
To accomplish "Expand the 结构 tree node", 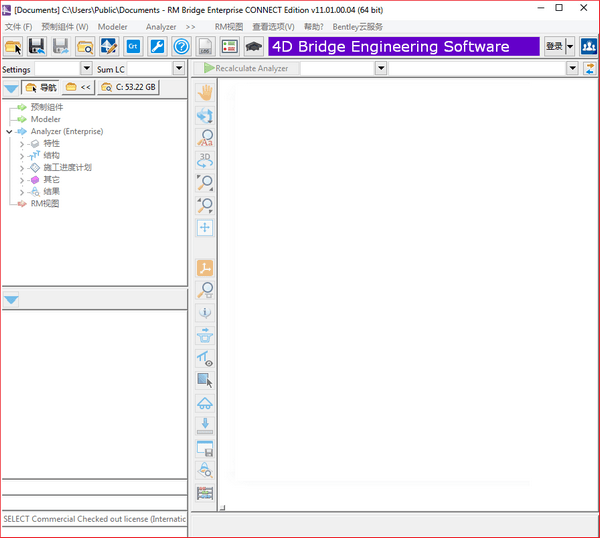I will point(22,156).
